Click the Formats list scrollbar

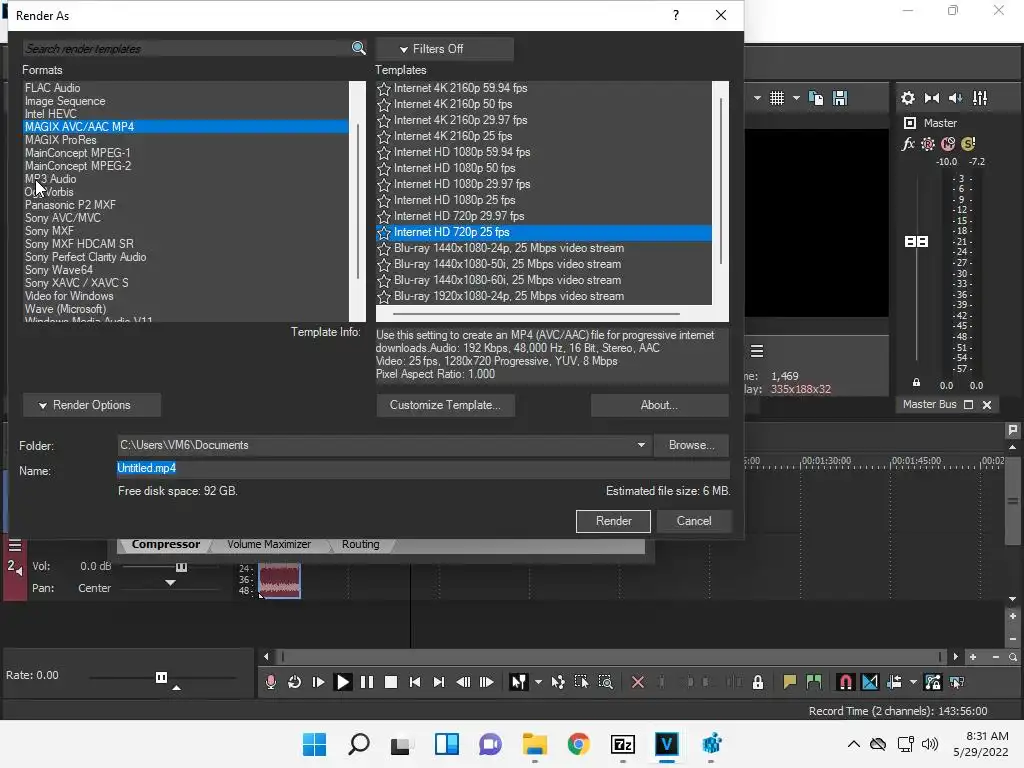(358, 201)
